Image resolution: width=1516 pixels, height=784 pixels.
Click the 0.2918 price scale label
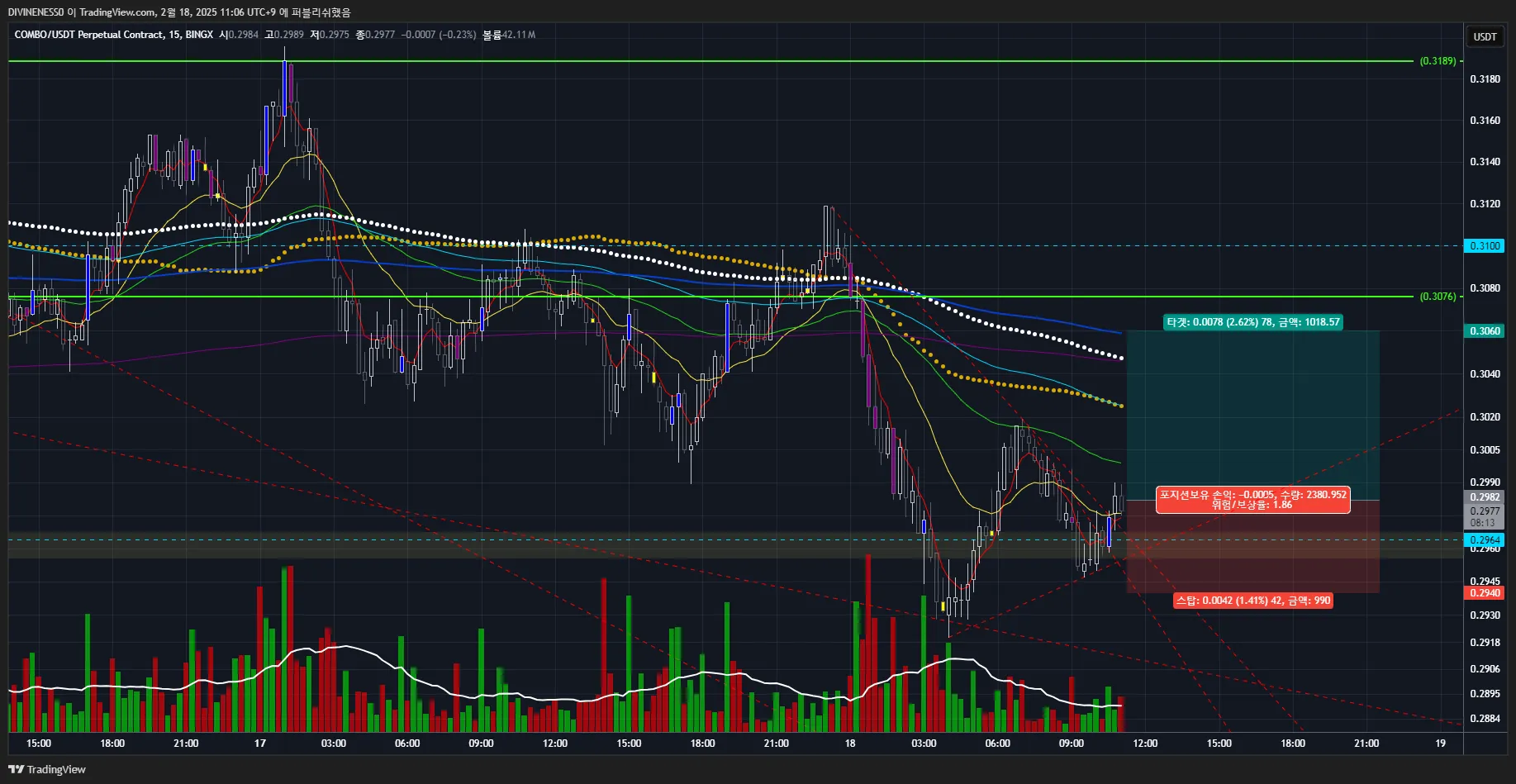pyautogui.click(x=1485, y=642)
